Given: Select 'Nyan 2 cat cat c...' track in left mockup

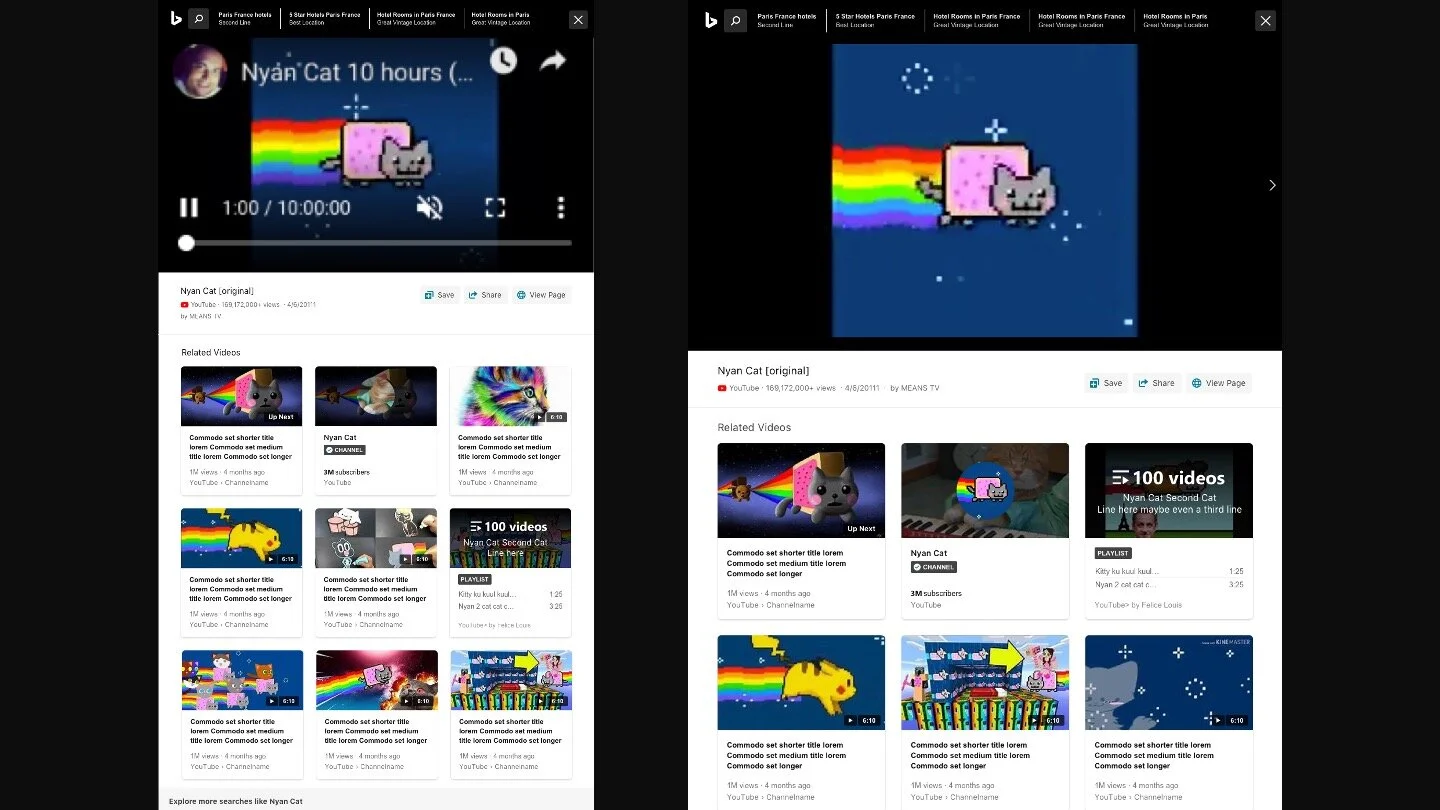Looking at the screenshot, I should [x=510, y=606].
